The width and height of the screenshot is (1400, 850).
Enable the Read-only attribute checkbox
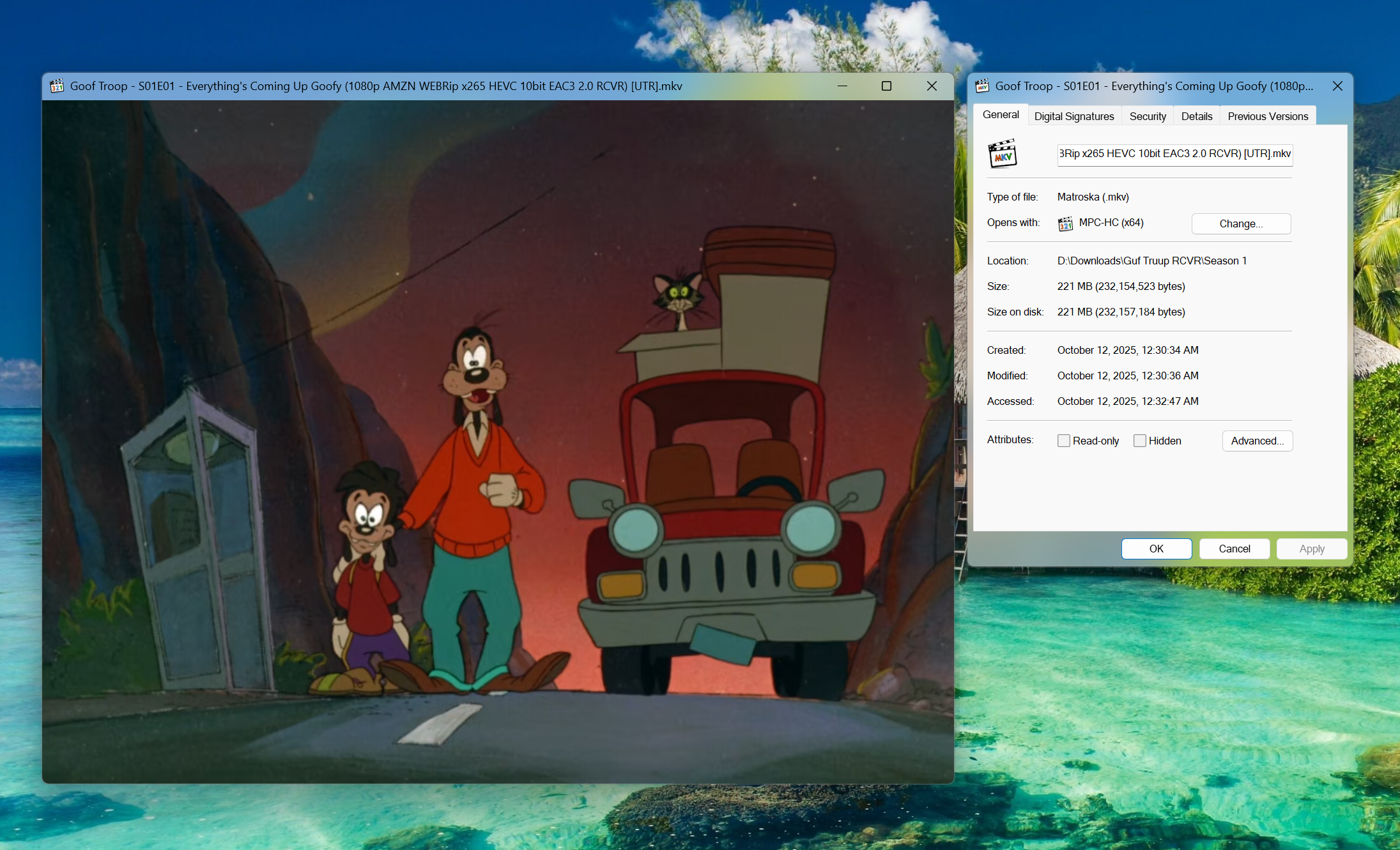point(1064,441)
